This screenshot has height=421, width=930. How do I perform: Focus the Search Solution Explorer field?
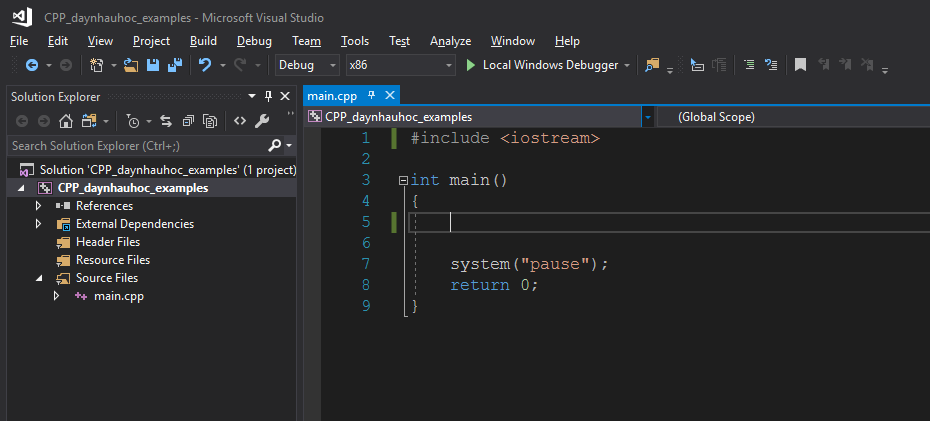tap(139, 145)
